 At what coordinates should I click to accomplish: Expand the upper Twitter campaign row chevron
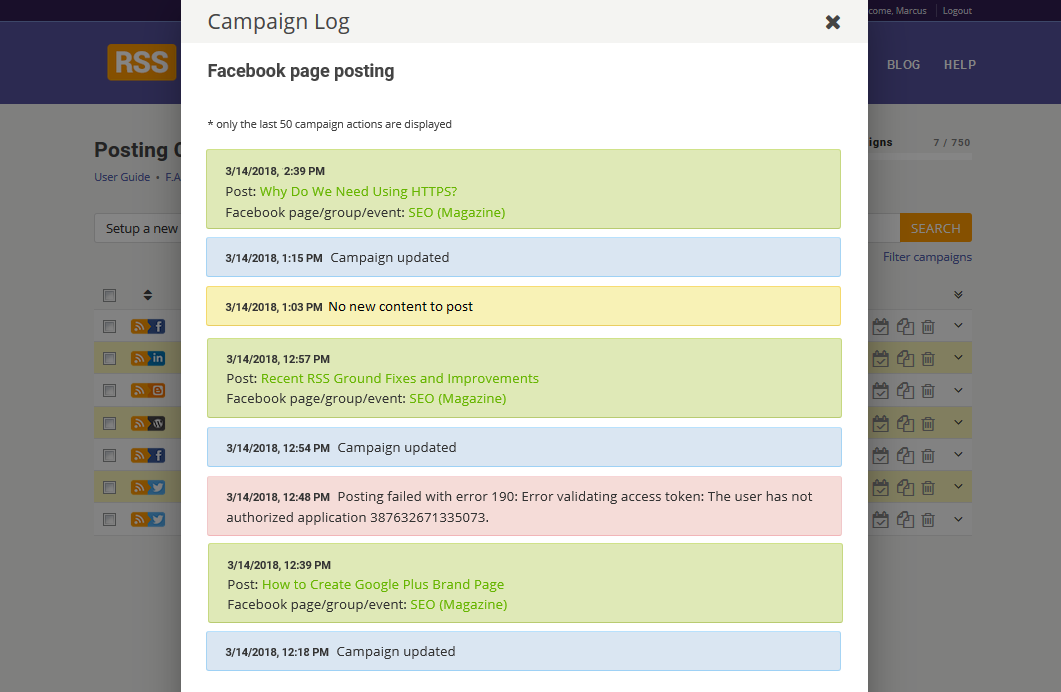[x=958, y=486]
